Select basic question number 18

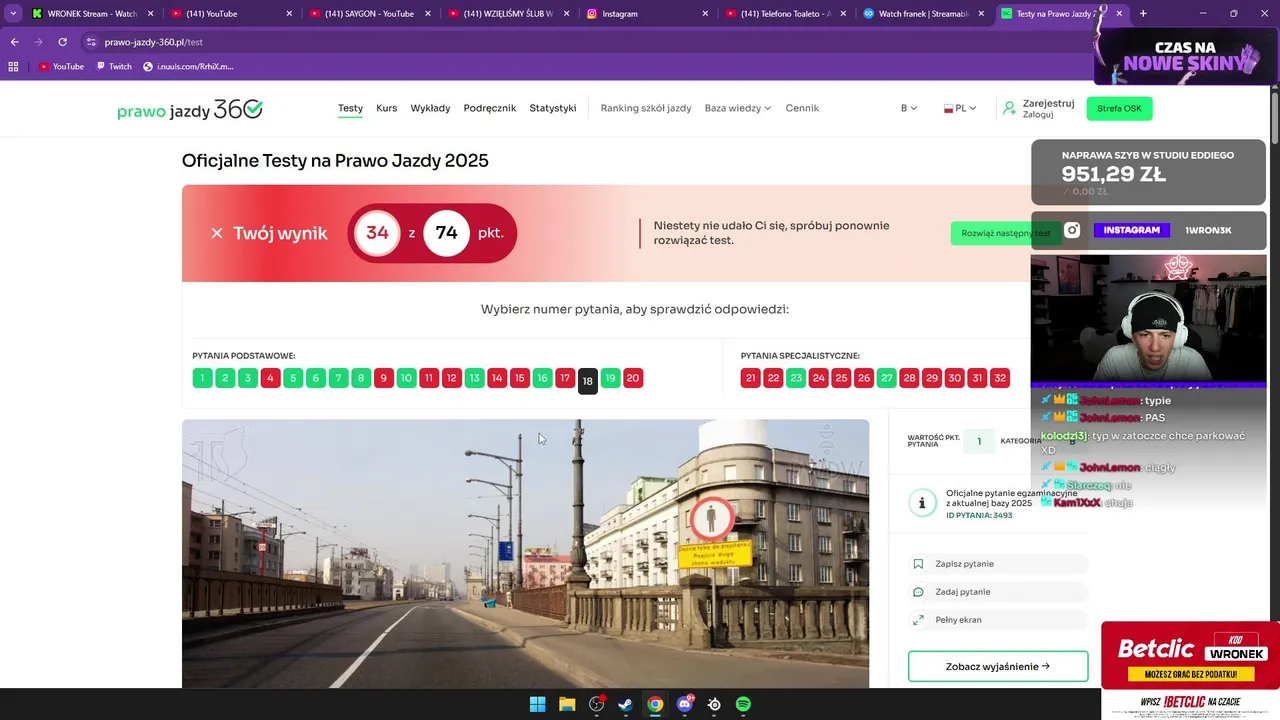[x=587, y=380]
